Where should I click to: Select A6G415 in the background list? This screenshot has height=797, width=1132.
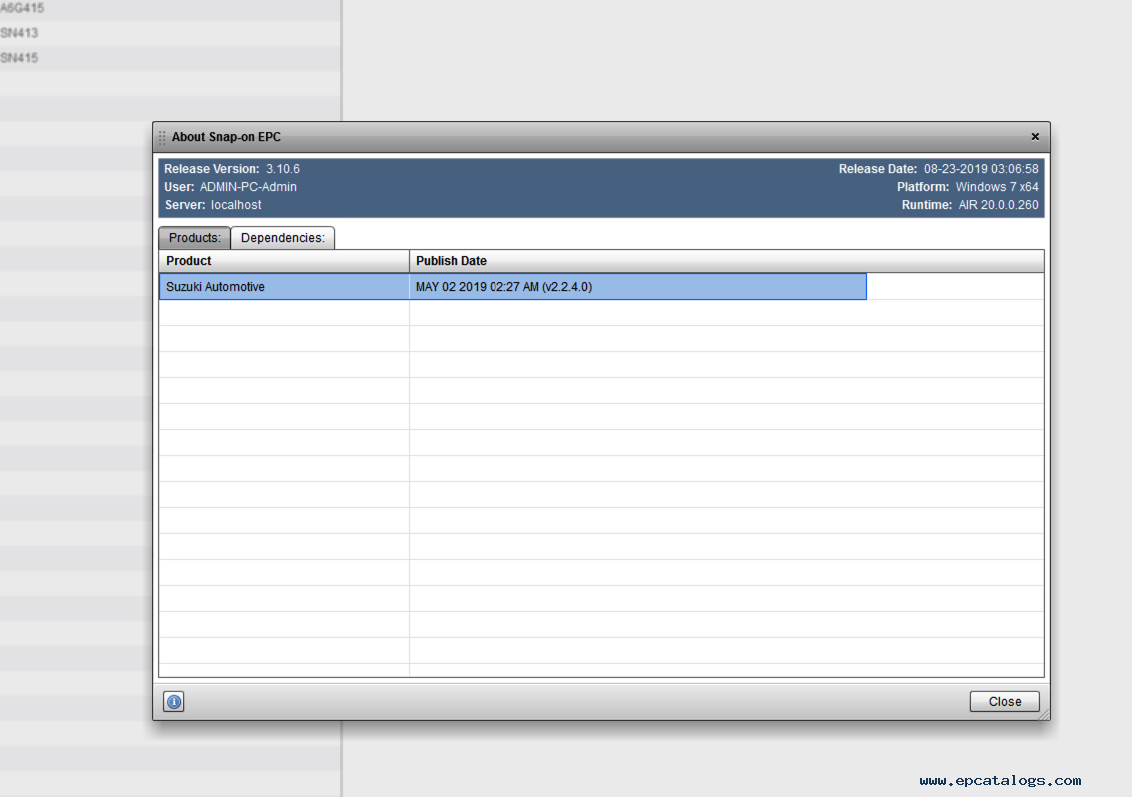(170, 9)
